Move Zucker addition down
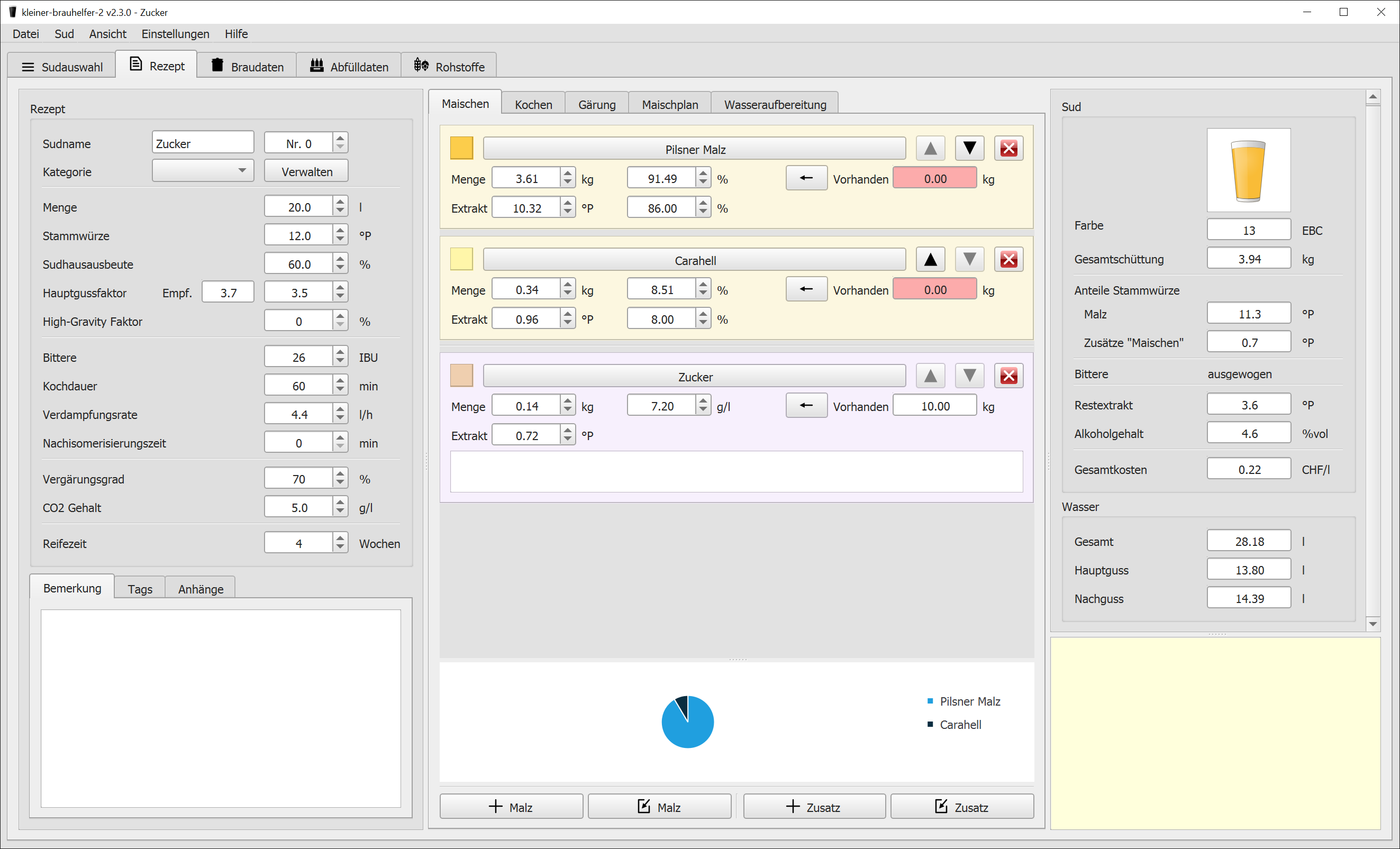The image size is (1400, 849). [x=969, y=376]
